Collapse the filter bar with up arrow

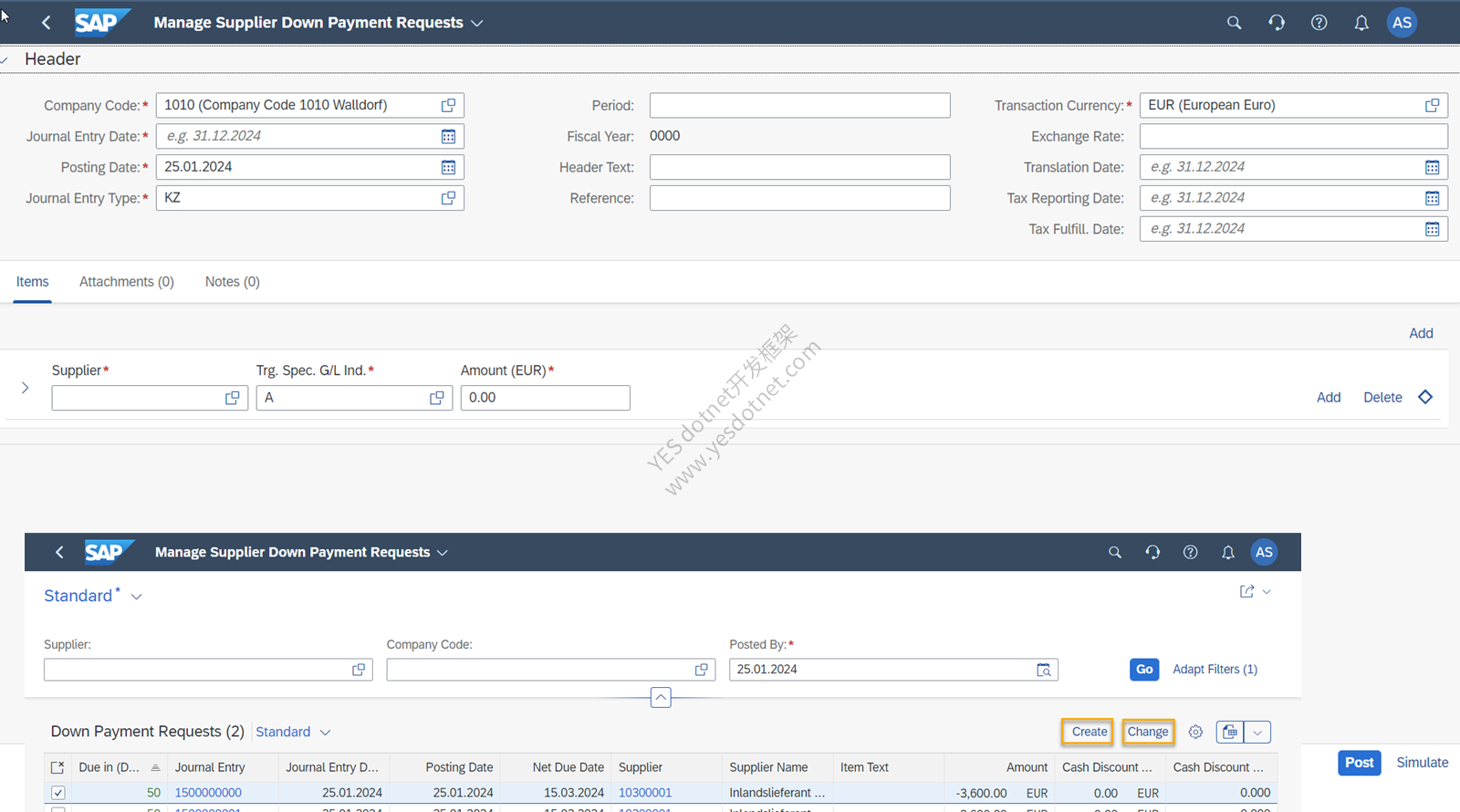[x=661, y=697]
